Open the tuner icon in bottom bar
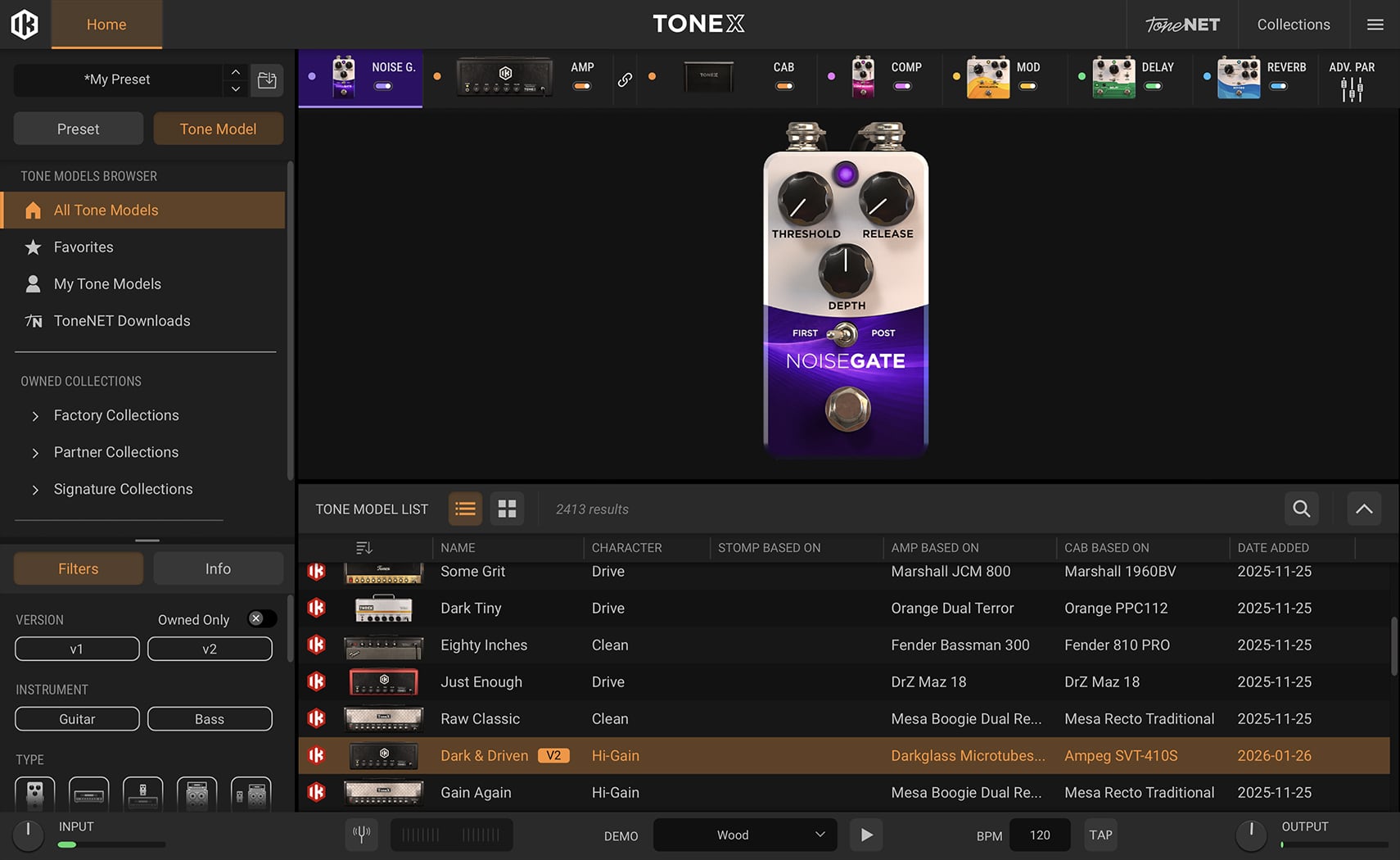This screenshot has width=1400, height=860. [361, 835]
